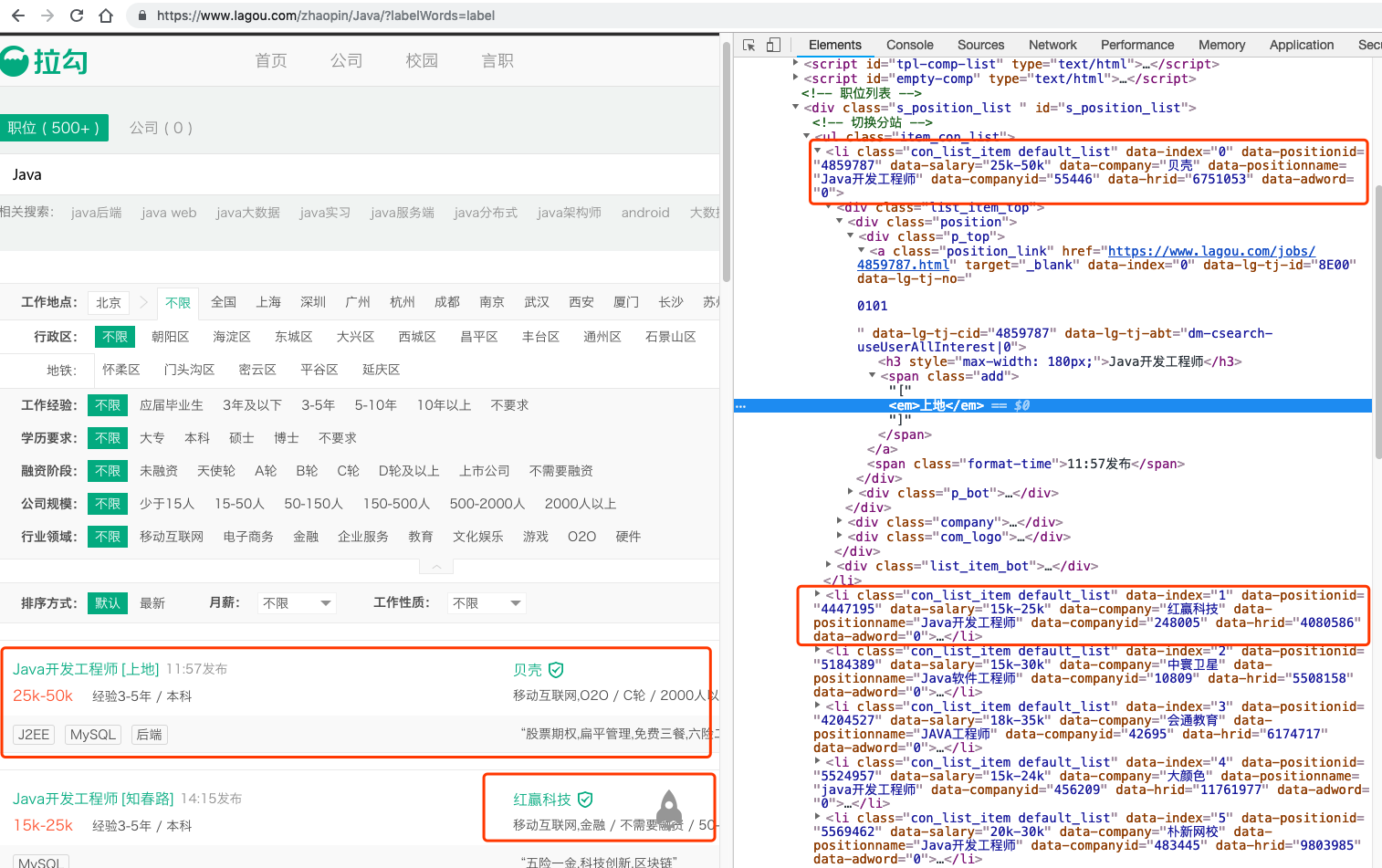Expand the div class="company" node

click(841, 521)
